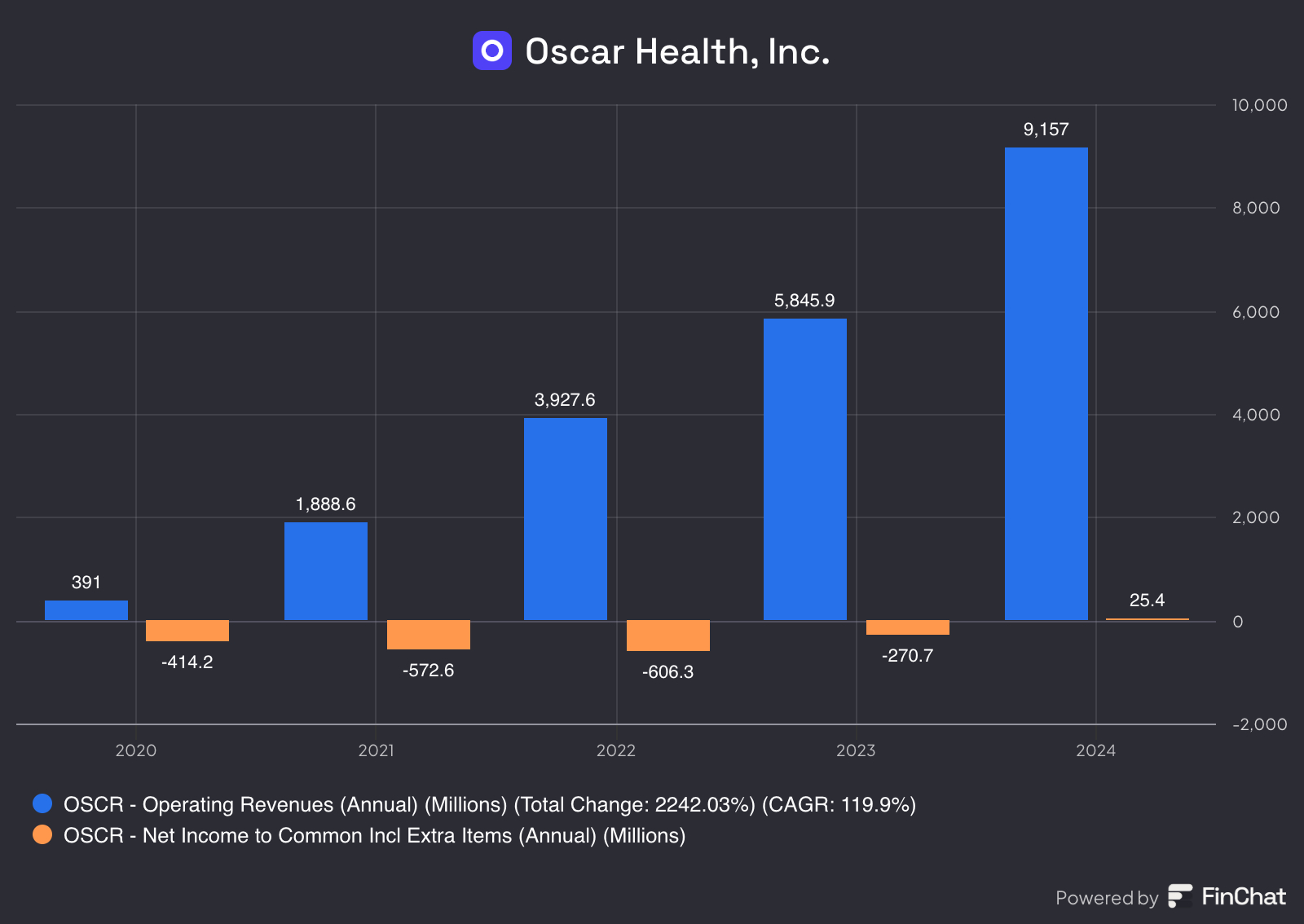Click the -414.2 data label
This screenshot has width=1304, height=924.
(x=187, y=662)
